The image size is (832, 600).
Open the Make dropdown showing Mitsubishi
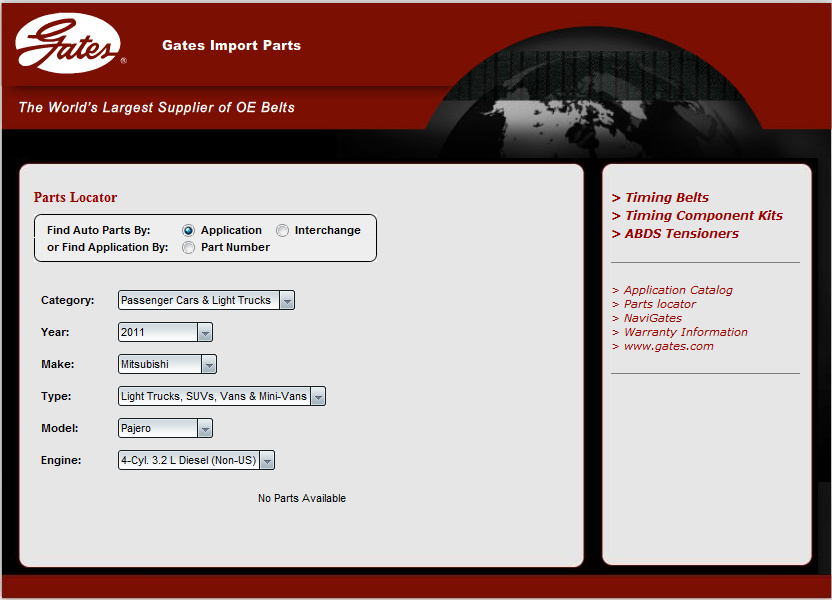point(167,364)
